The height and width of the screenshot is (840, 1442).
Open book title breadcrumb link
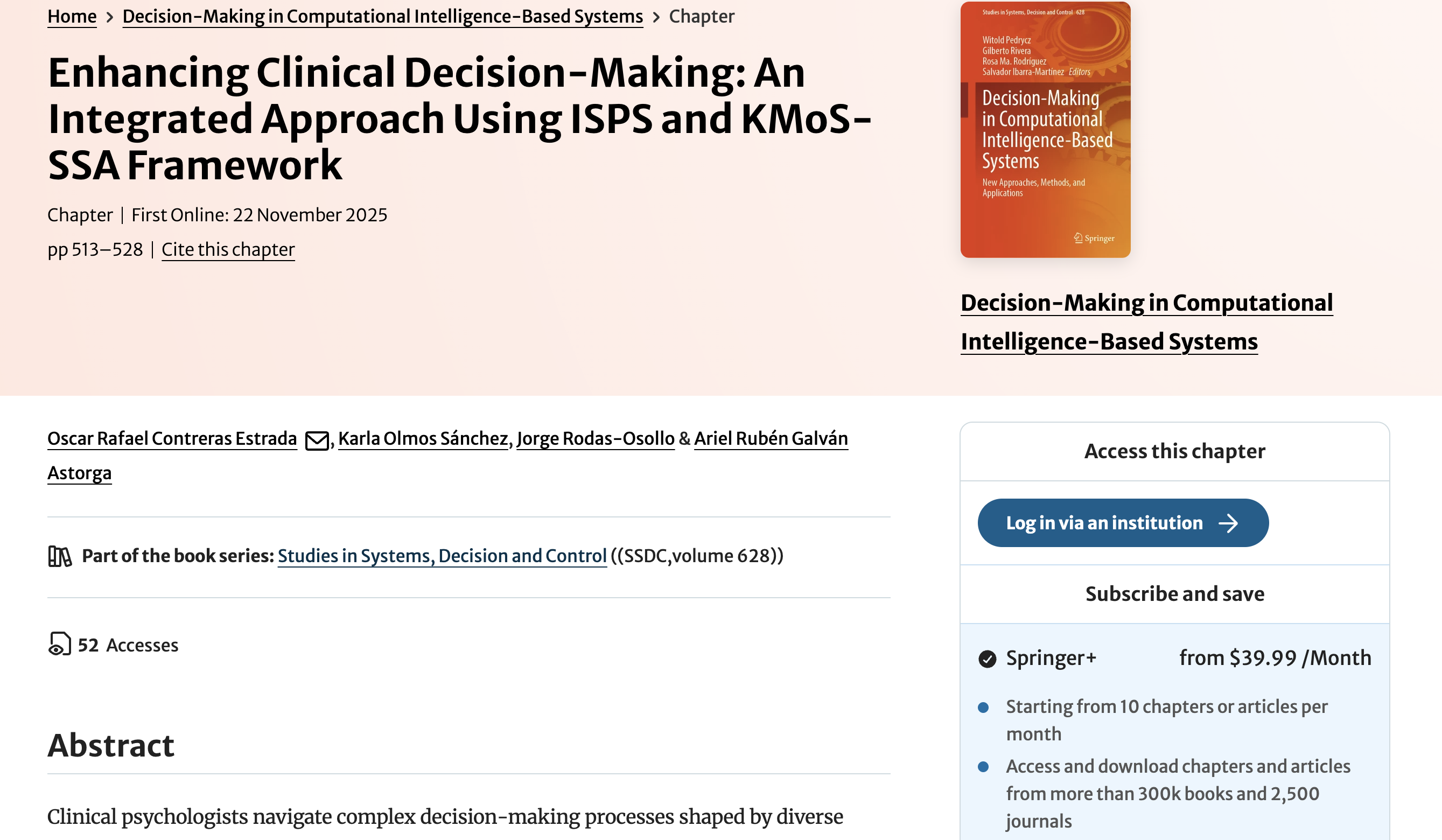(382, 17)
